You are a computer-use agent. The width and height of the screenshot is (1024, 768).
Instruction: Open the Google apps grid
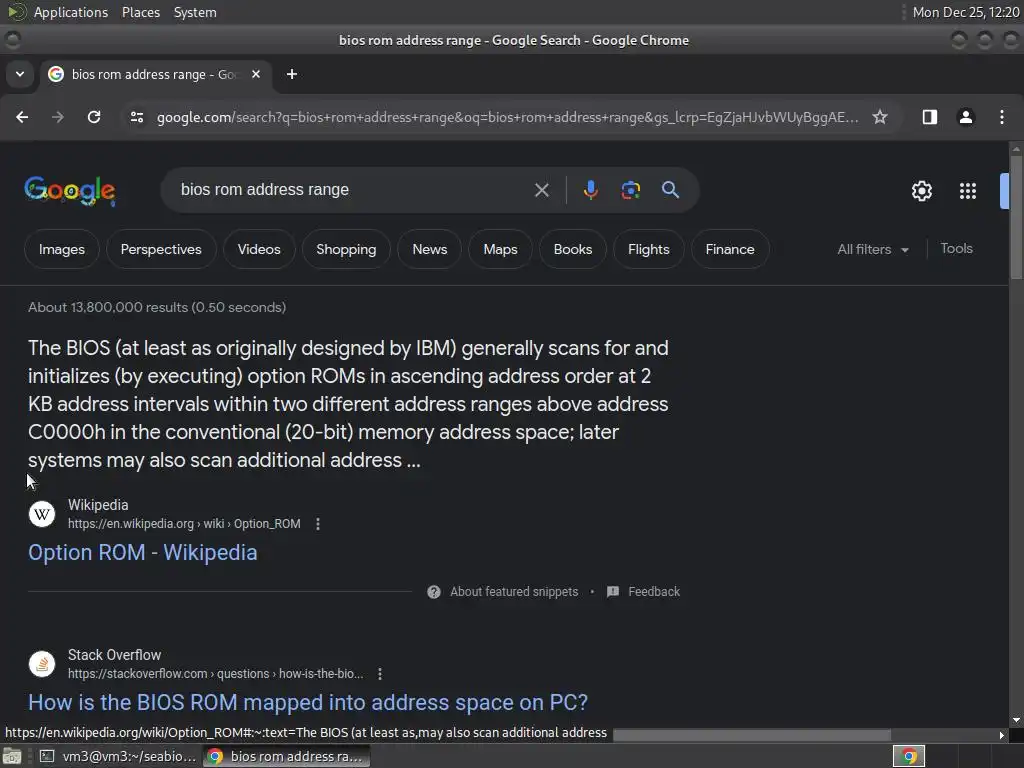point(967,191)
